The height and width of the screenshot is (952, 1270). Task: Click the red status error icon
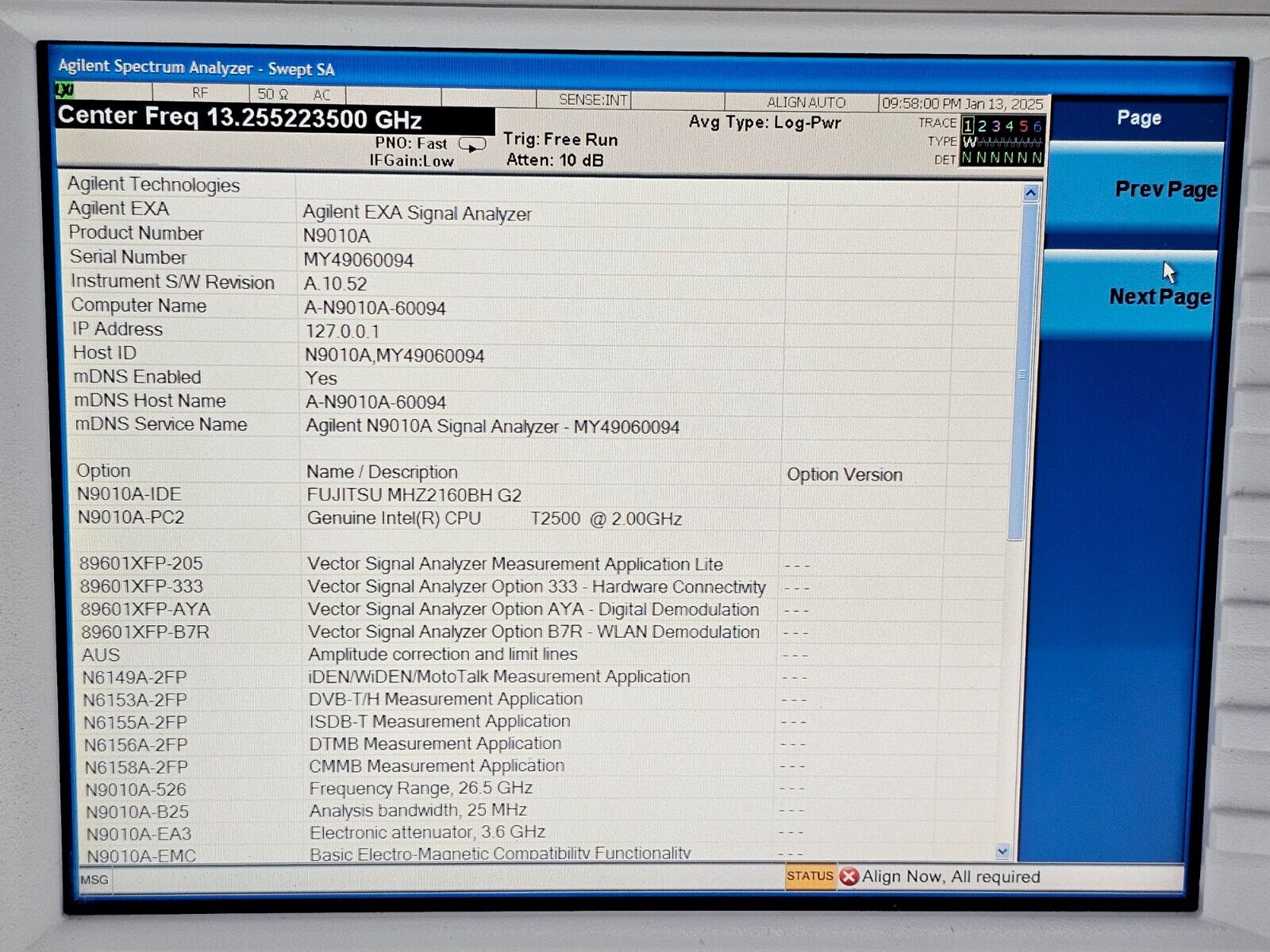(x=849, y=877)
